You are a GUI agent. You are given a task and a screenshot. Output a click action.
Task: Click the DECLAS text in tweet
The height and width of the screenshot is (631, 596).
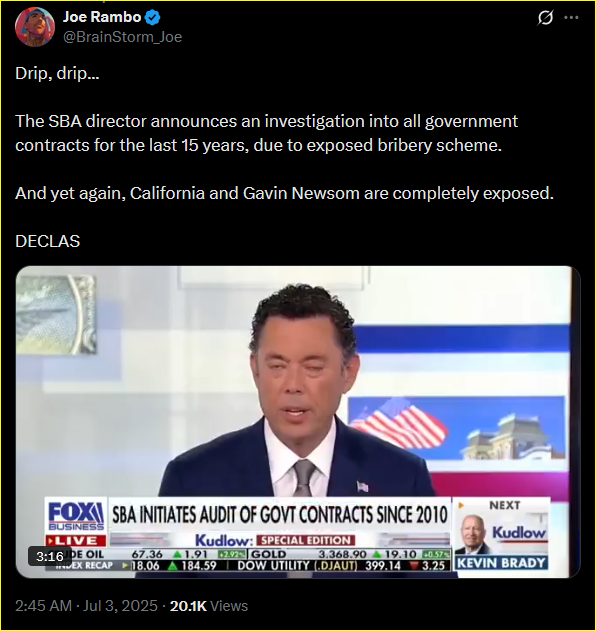pyautogui.click(x=47, y=241)
